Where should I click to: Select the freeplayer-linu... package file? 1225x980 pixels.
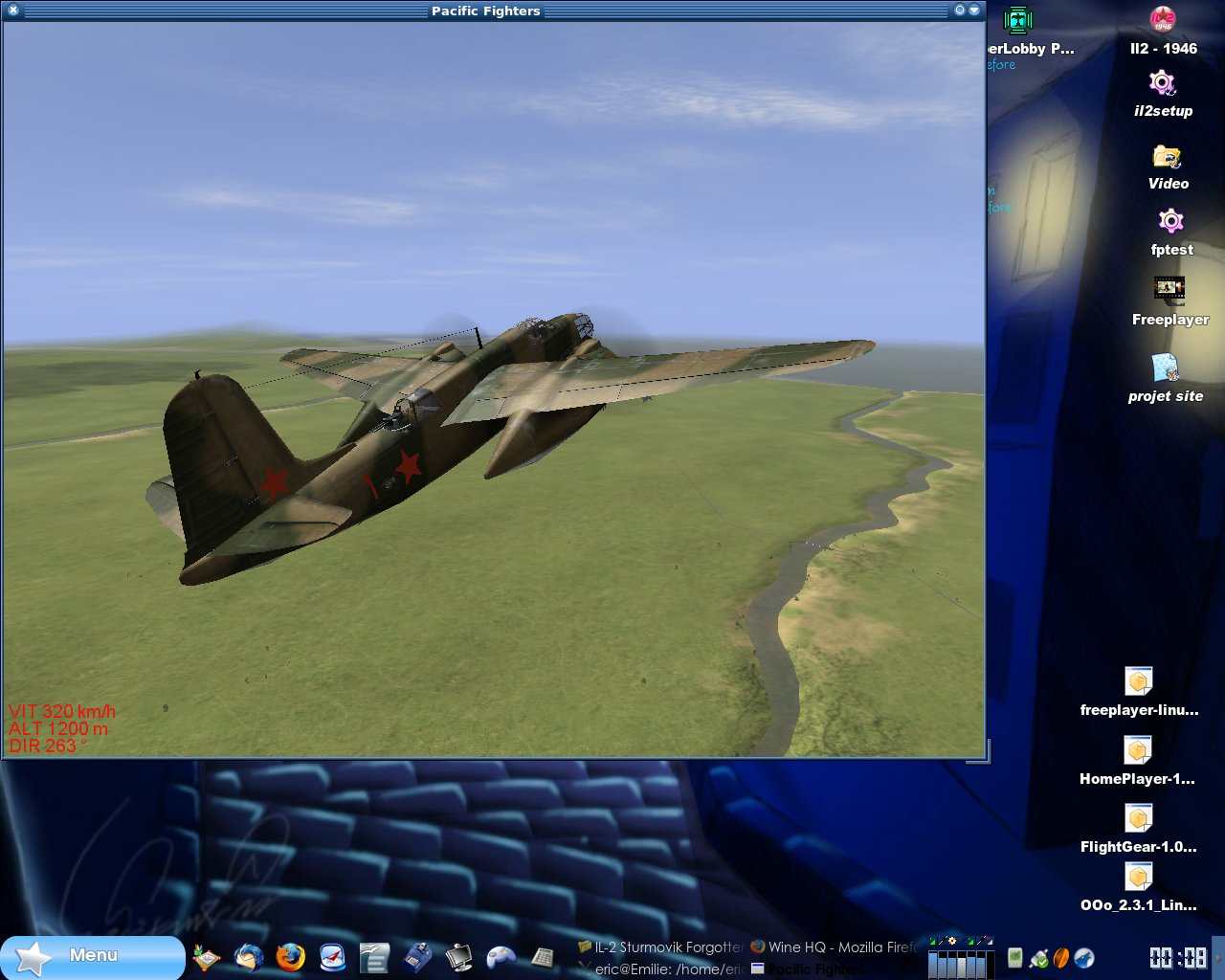coord(1139,692)
